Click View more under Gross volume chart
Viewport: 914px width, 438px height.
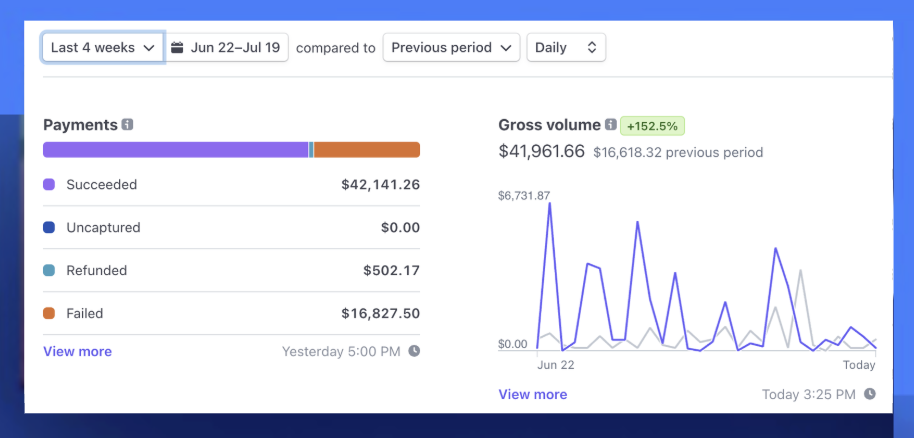click(532, 395)
